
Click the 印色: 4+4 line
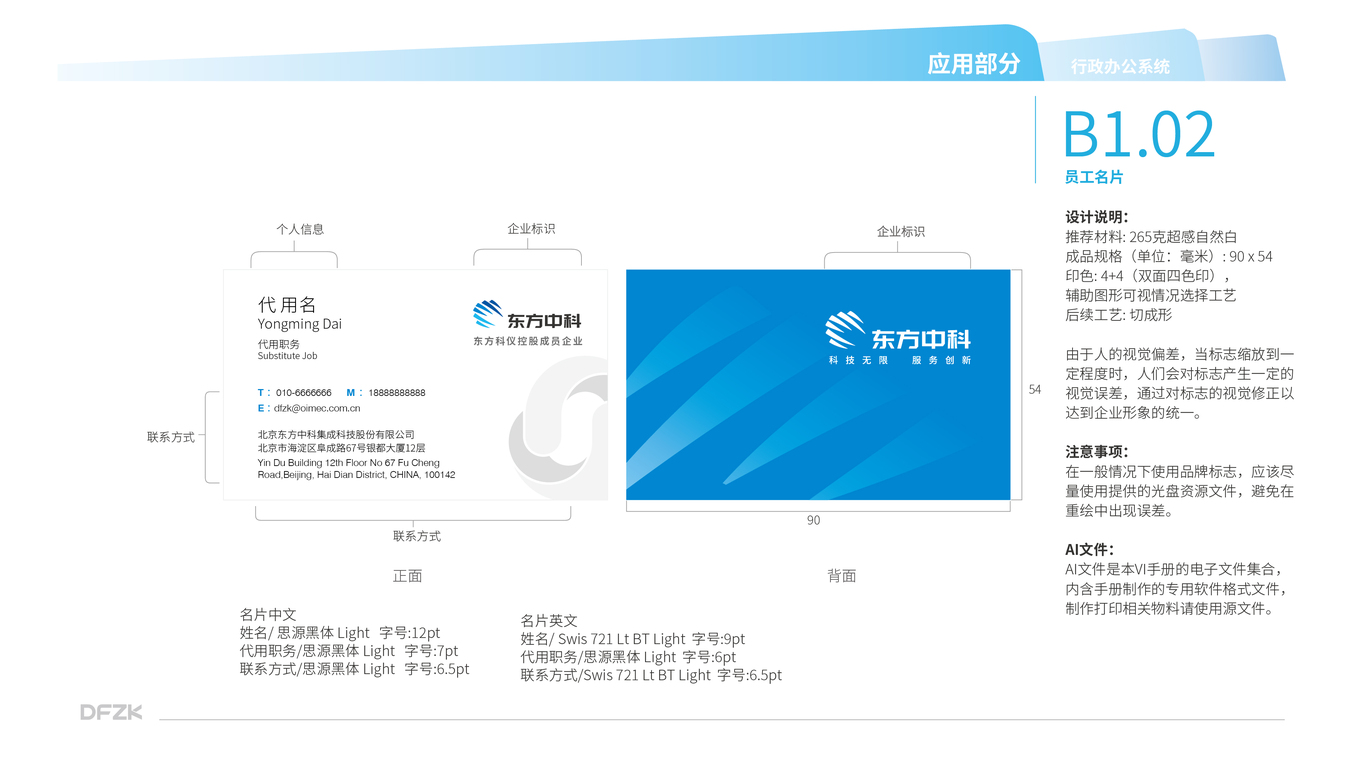[x=1148, y=276]
